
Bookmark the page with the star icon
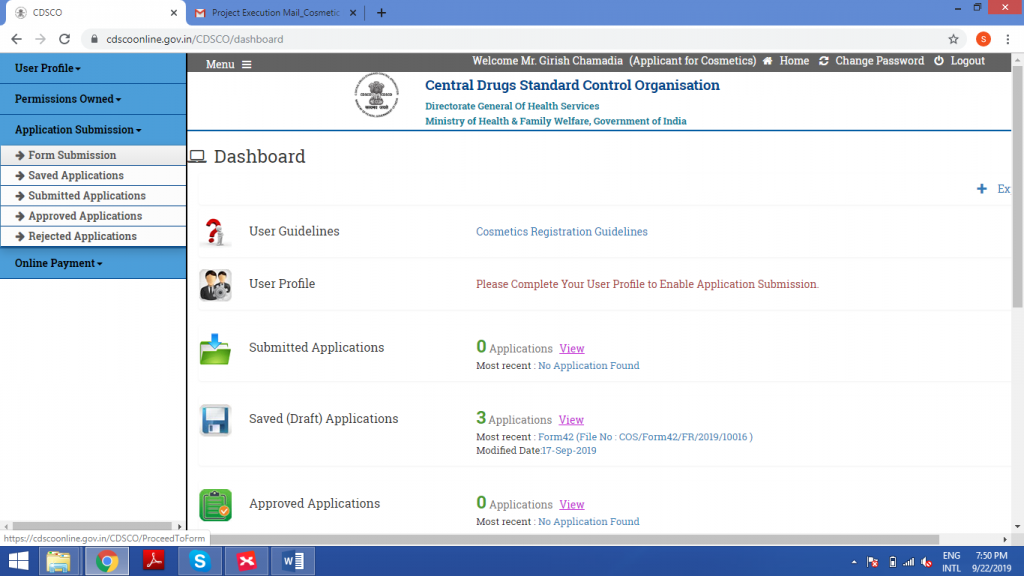(953, 39)
